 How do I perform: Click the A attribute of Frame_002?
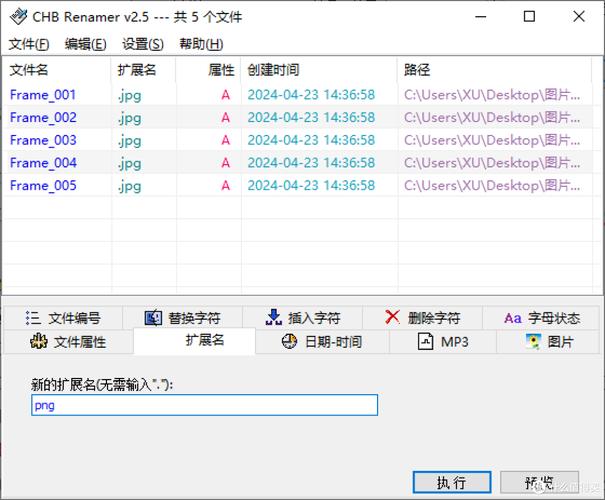click(x=226, y=118)
